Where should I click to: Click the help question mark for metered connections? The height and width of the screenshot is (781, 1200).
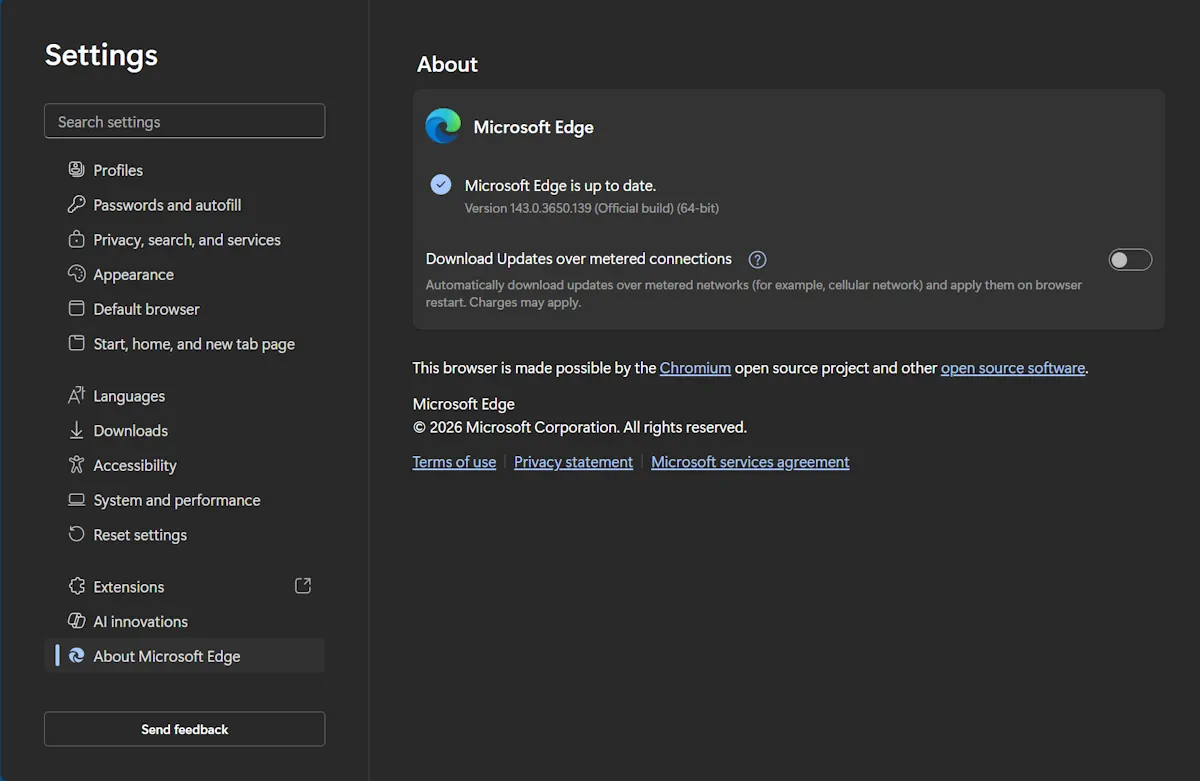[758, 259]
